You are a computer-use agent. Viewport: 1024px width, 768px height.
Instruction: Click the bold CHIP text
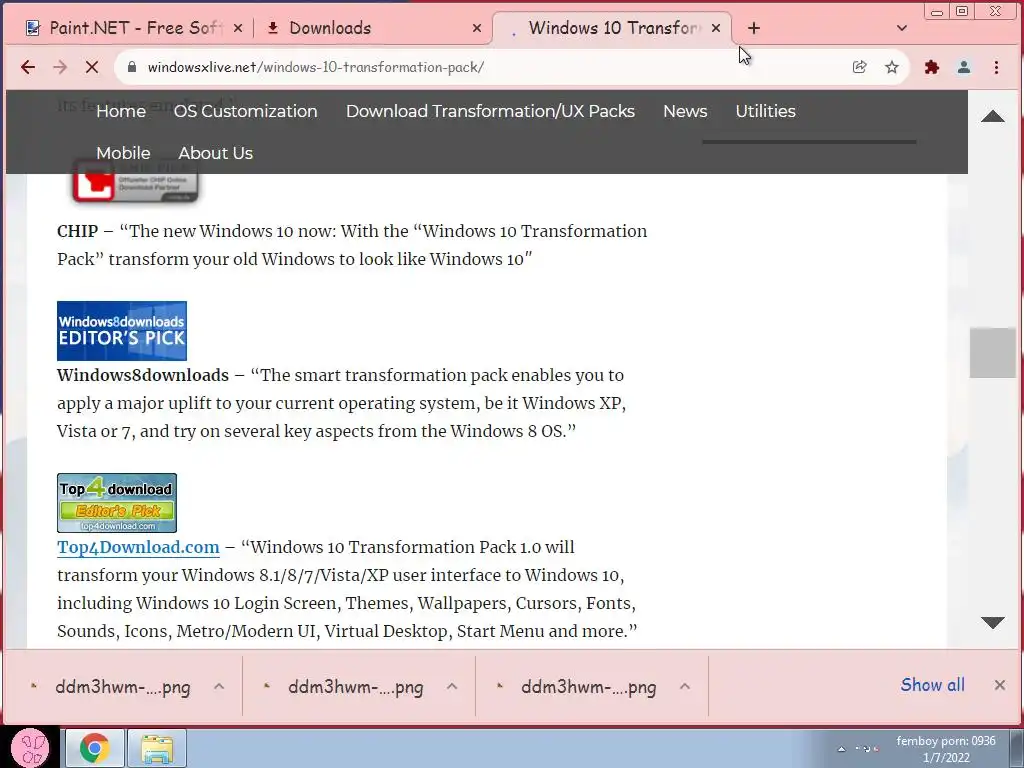click(78, 231)
